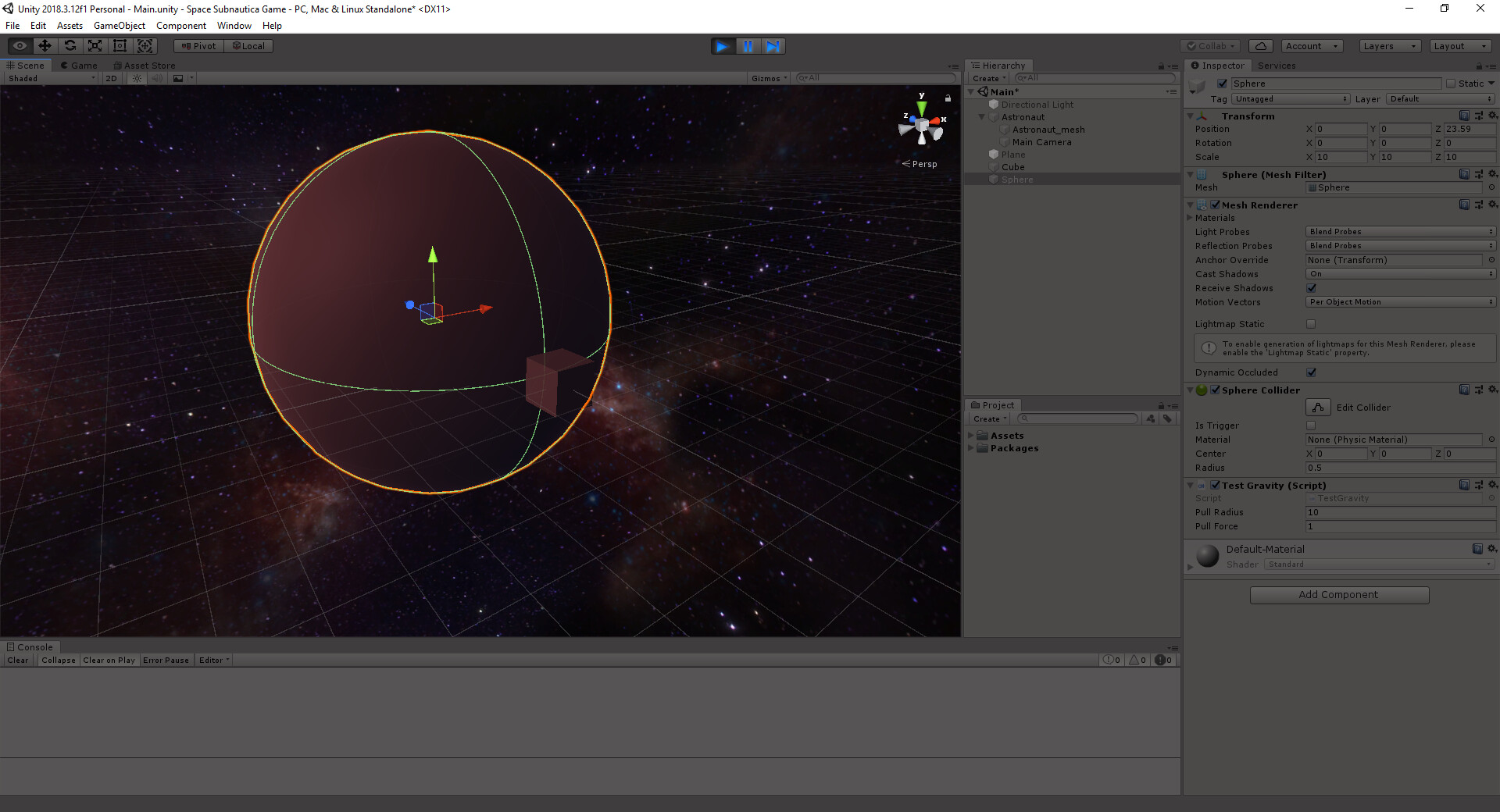Select the Scale tool
This screenshot has height=812, width=1500.
[95, 45]
